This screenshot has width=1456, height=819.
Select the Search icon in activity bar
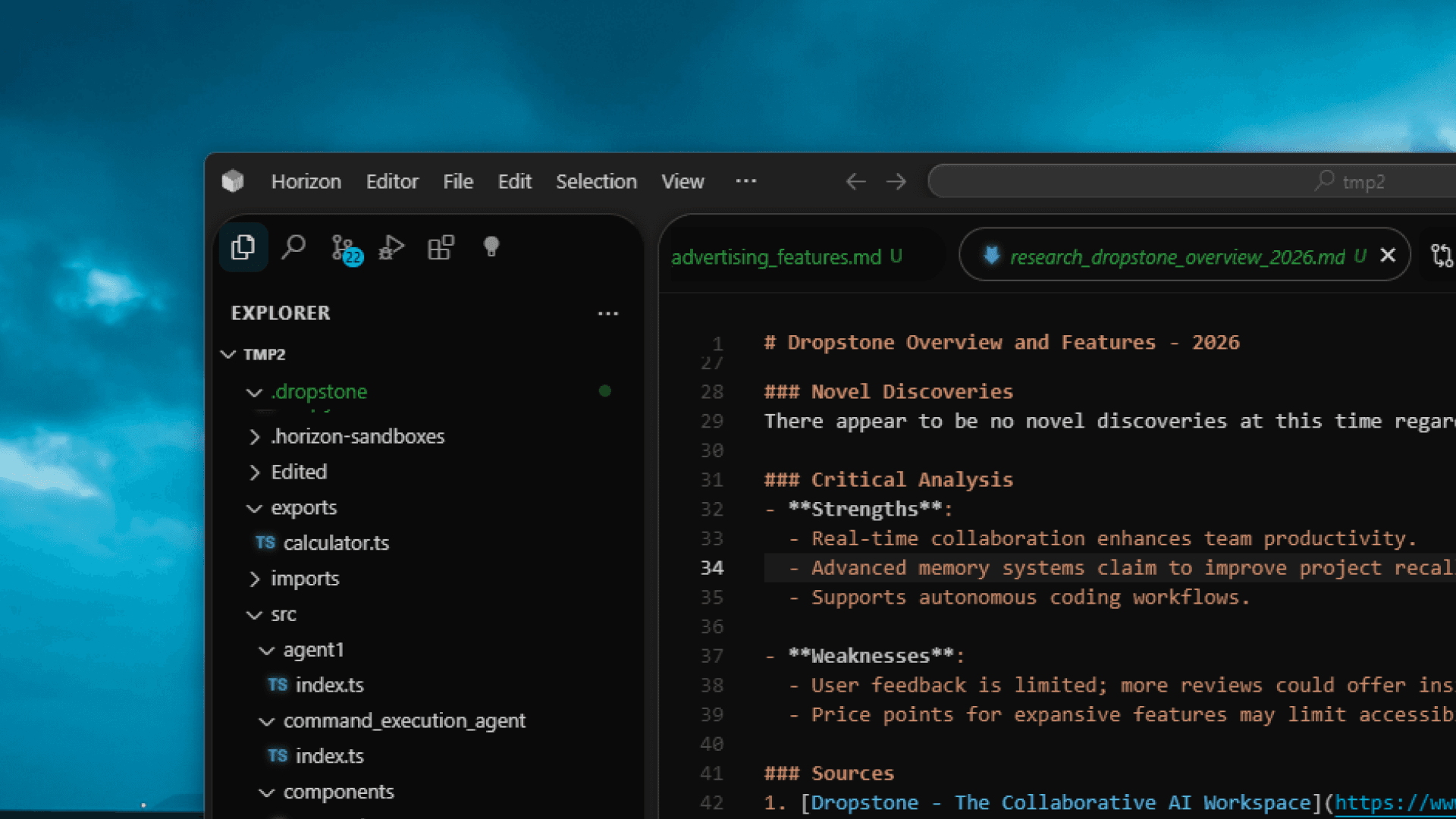(293, 246)
